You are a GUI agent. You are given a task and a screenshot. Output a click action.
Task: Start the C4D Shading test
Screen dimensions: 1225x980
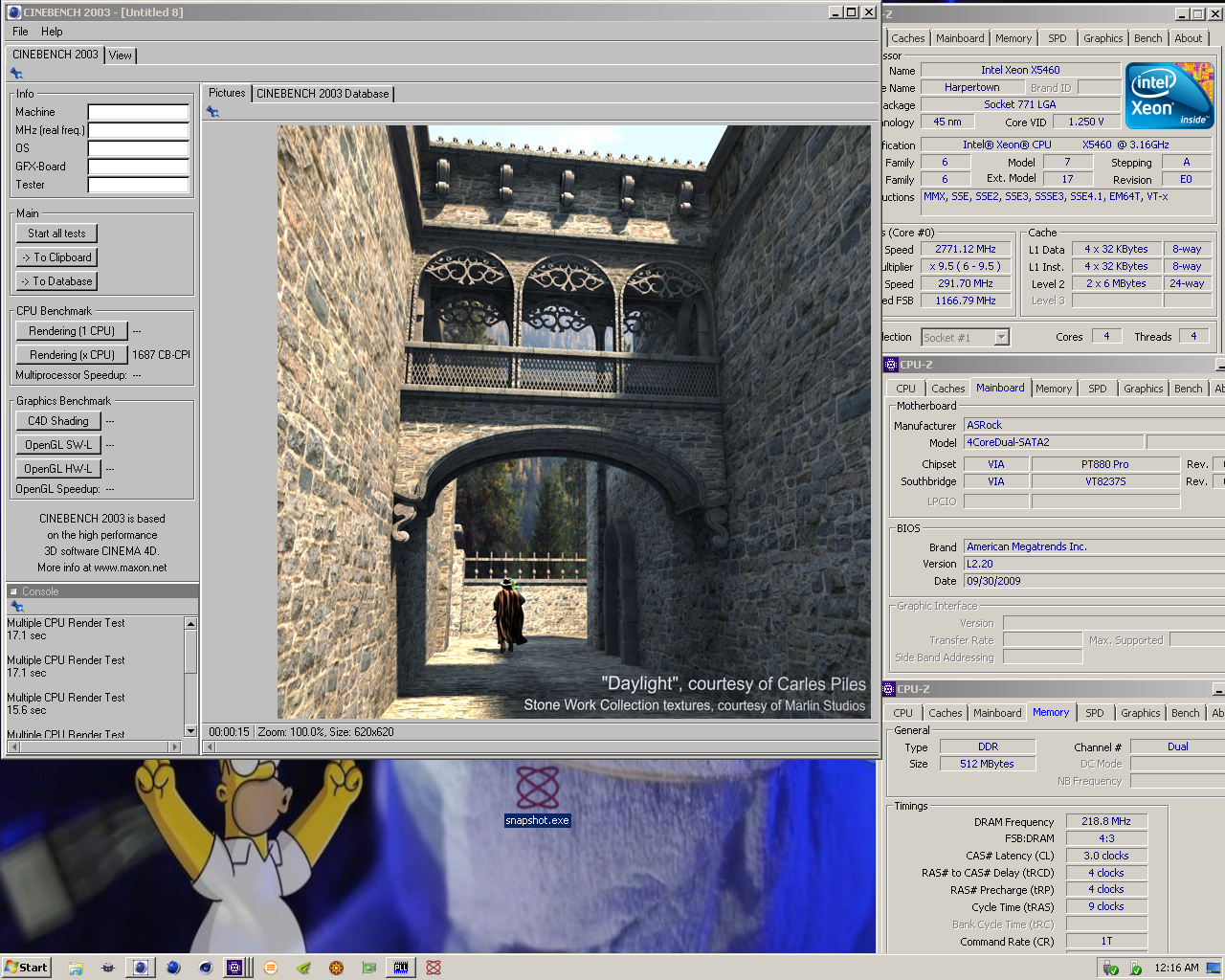click(x=58, y=421)
